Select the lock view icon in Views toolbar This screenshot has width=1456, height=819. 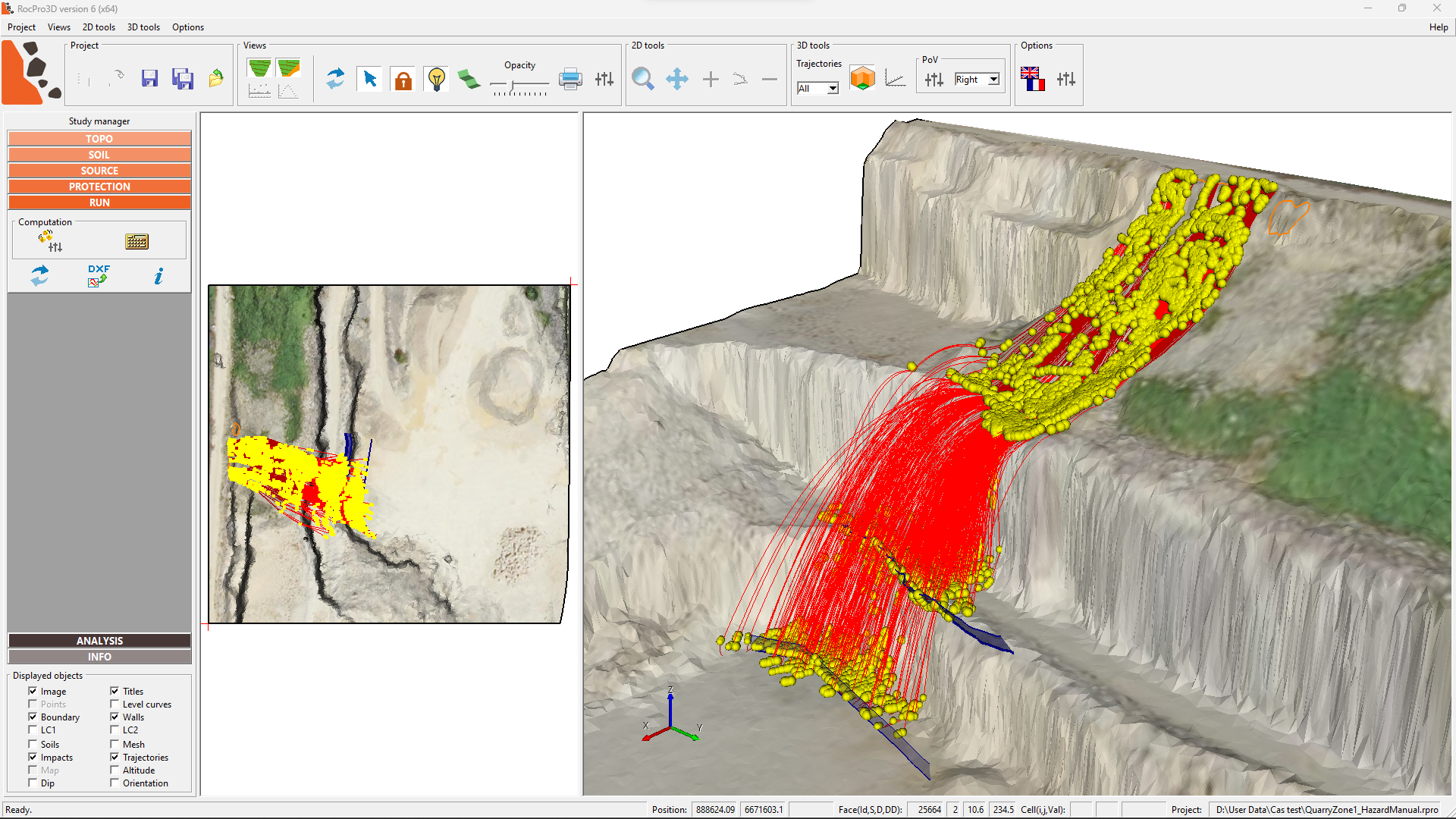[403, 79]
